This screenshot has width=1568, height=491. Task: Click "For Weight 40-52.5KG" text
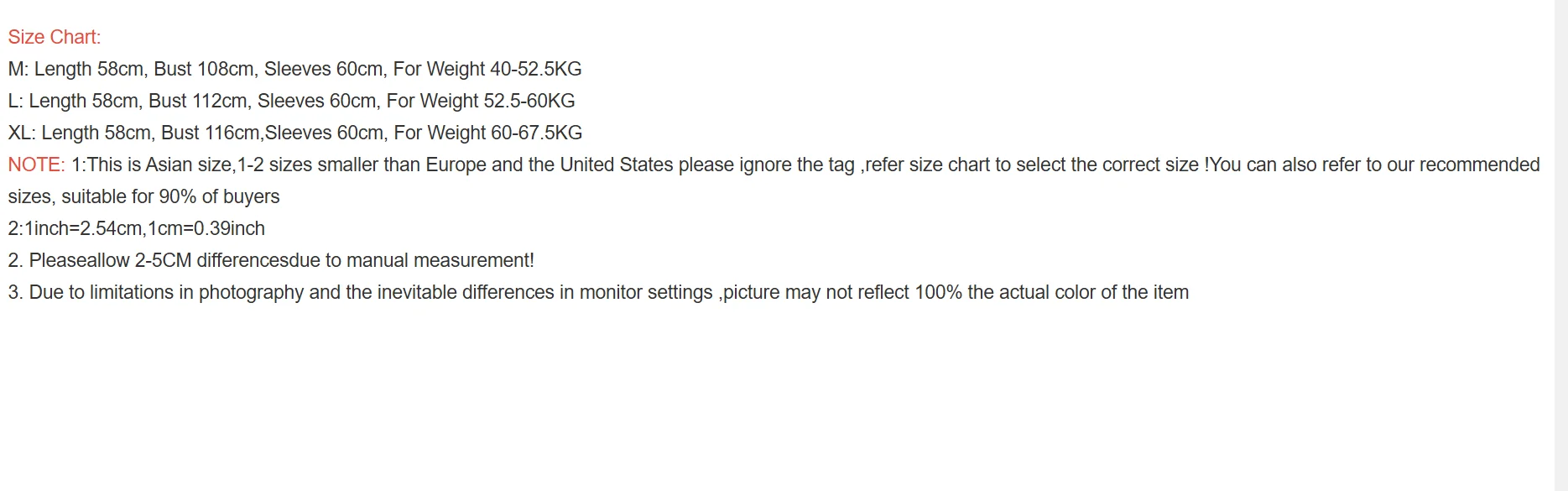point(487,69)
